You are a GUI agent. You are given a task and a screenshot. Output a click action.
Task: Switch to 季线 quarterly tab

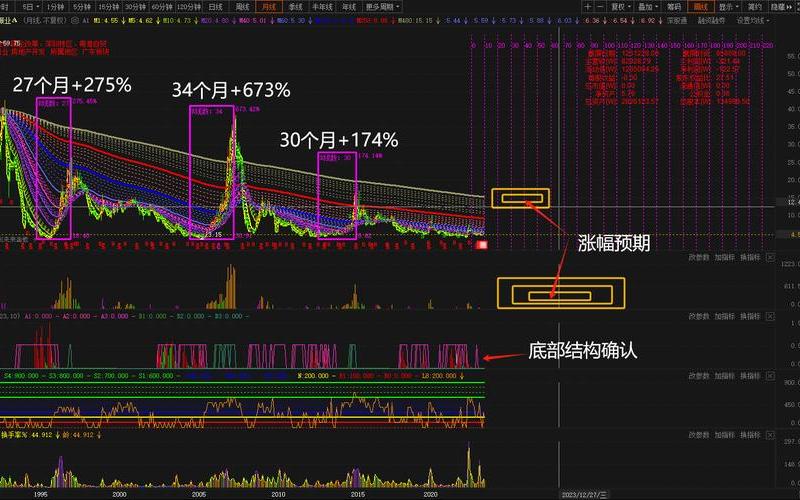pos(295,7)
